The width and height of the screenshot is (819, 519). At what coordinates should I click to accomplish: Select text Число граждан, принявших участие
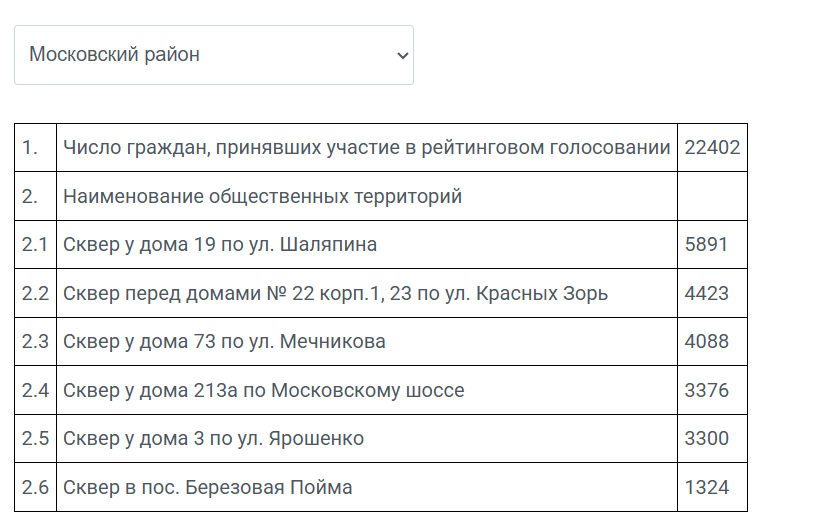[233, 148]
